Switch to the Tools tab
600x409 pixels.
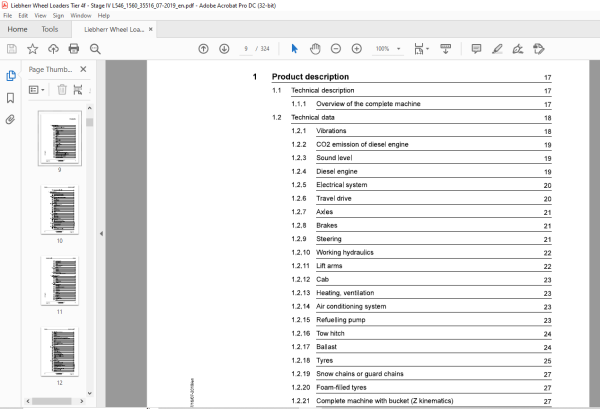pyautogui.click(x=50, y=29)
